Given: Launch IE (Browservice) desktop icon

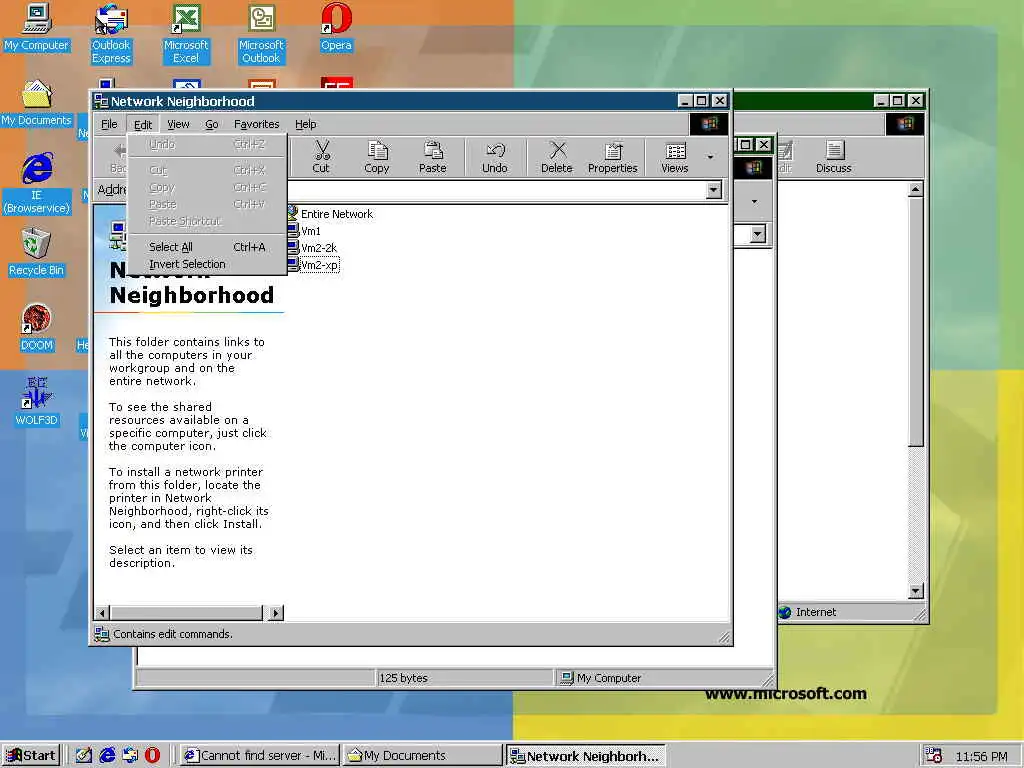Looking at the screenshot, I should tap(37, 184).
